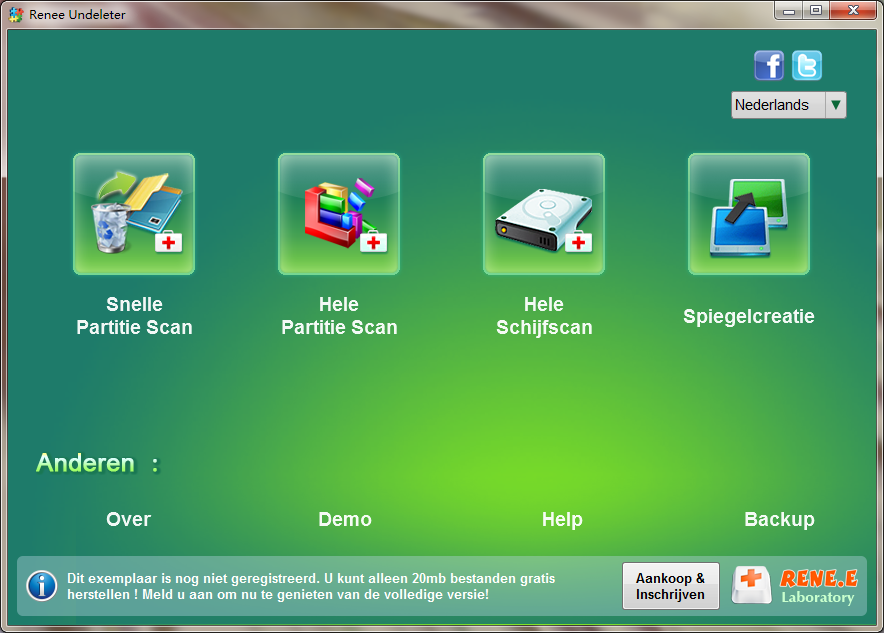Click the Spiegelcreatie text label
Viewport: 884px width, 633px height.
[749, 317]
